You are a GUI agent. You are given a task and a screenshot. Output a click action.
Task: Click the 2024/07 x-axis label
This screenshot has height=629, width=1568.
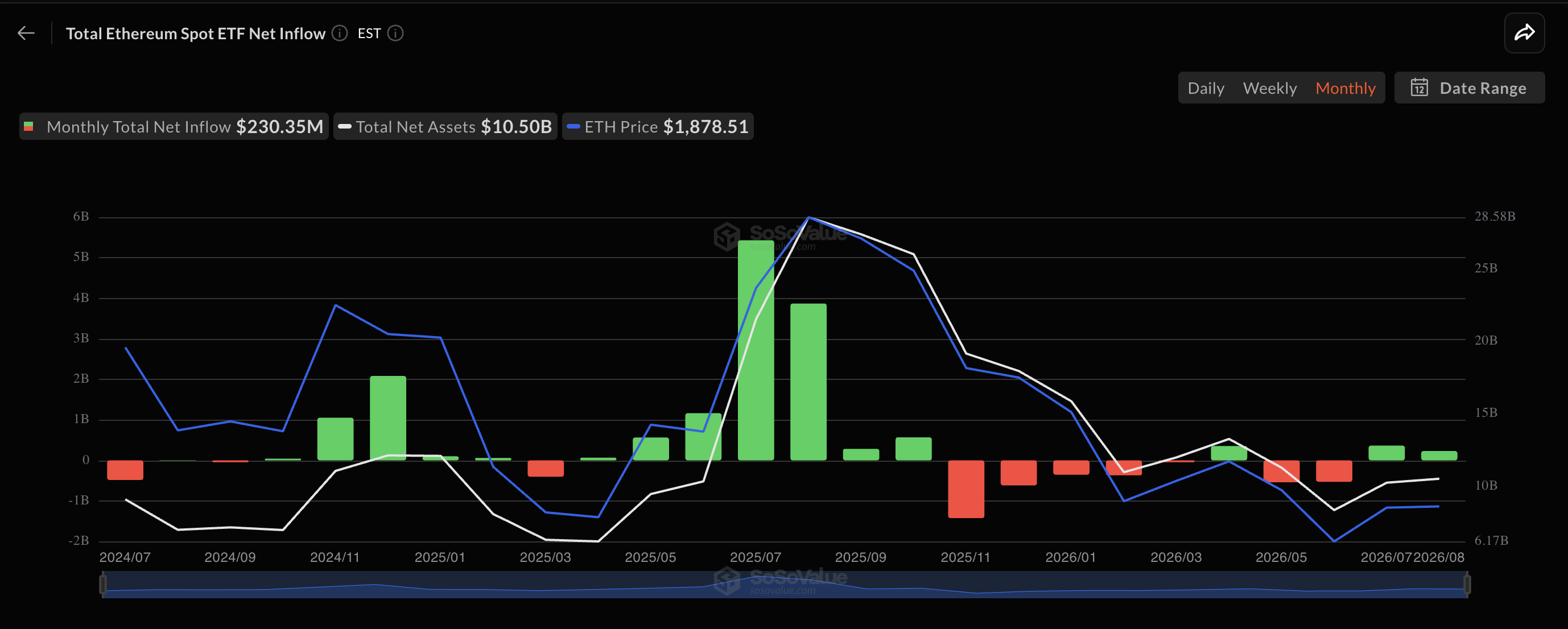(x=125, y=557)
